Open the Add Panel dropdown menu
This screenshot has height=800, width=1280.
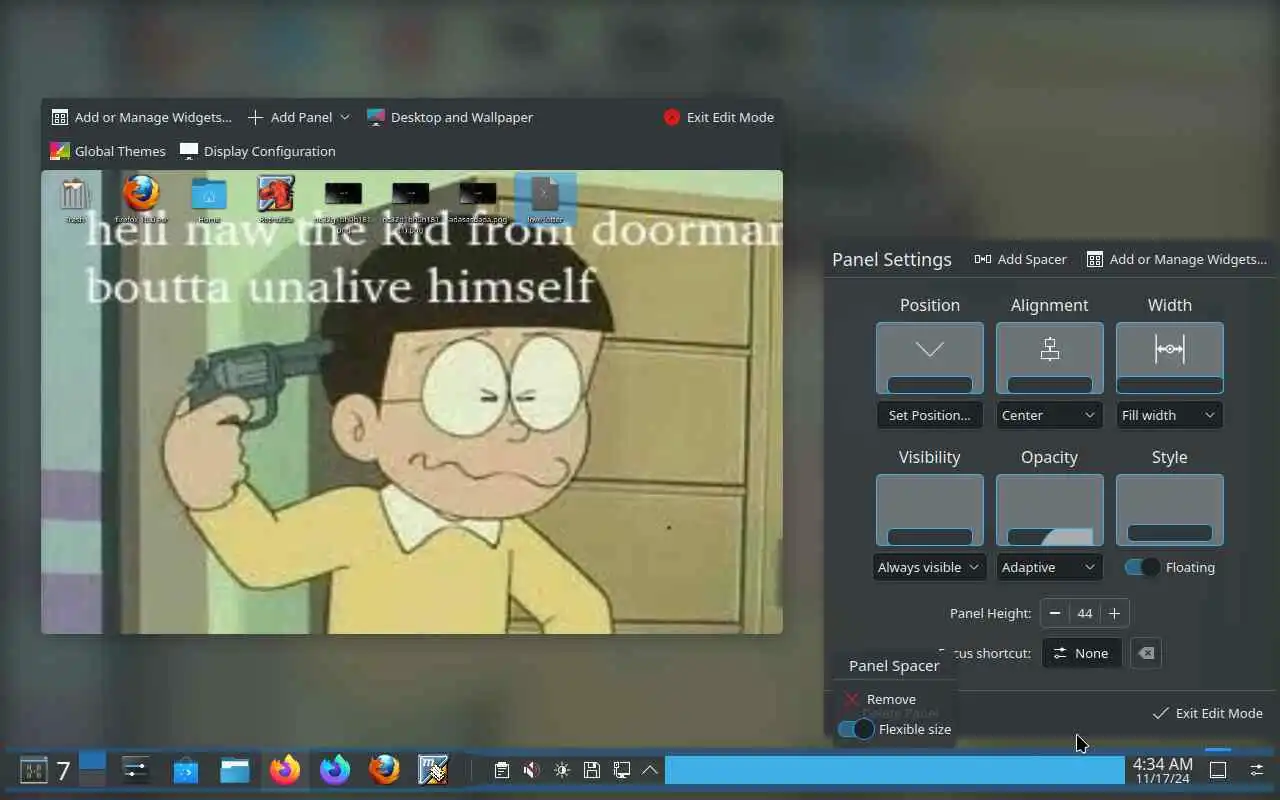[298, 117]
